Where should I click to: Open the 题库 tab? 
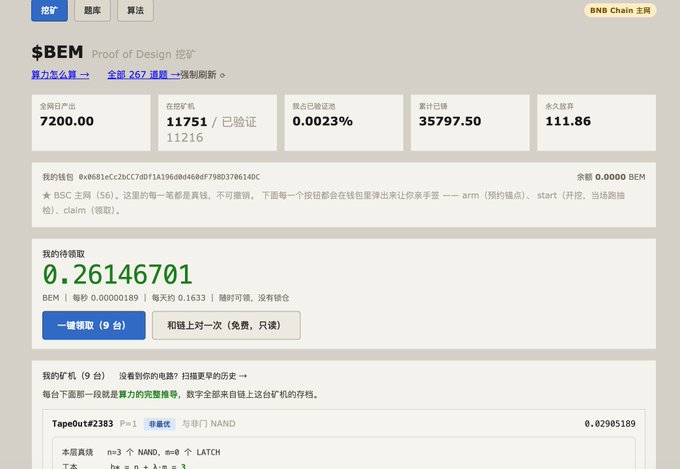(92, 10)
